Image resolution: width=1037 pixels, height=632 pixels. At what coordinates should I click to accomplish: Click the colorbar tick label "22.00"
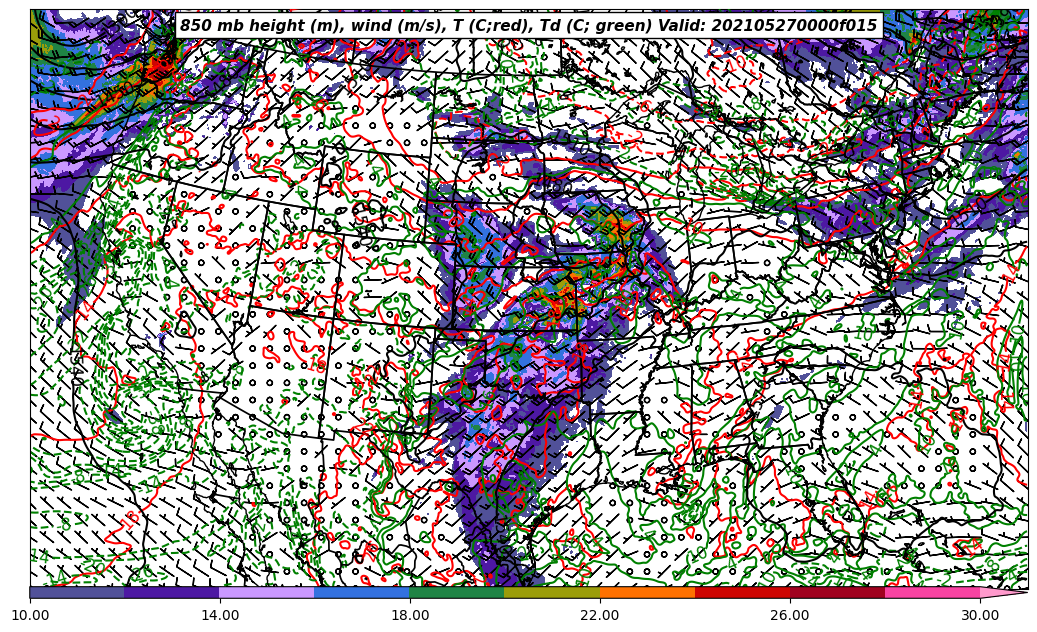pyautogui.click(x=600, y=615)
